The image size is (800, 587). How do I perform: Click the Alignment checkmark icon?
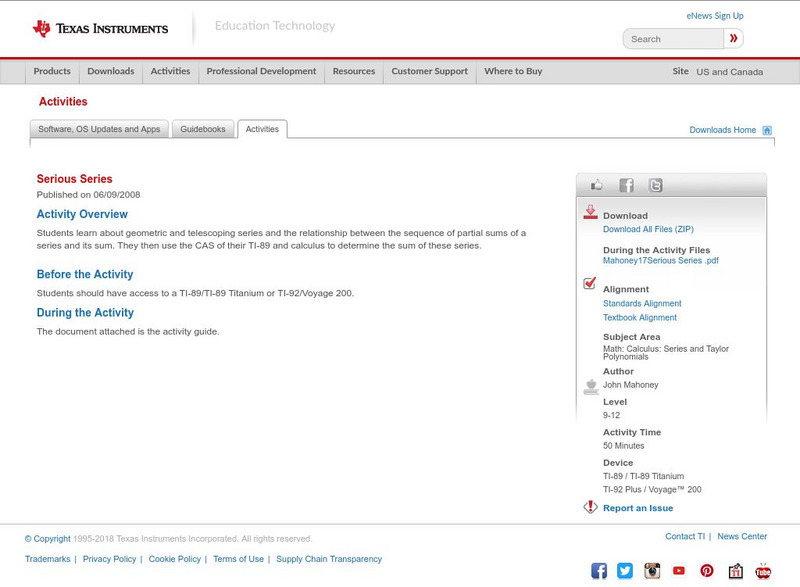click(x=589, y=282)
